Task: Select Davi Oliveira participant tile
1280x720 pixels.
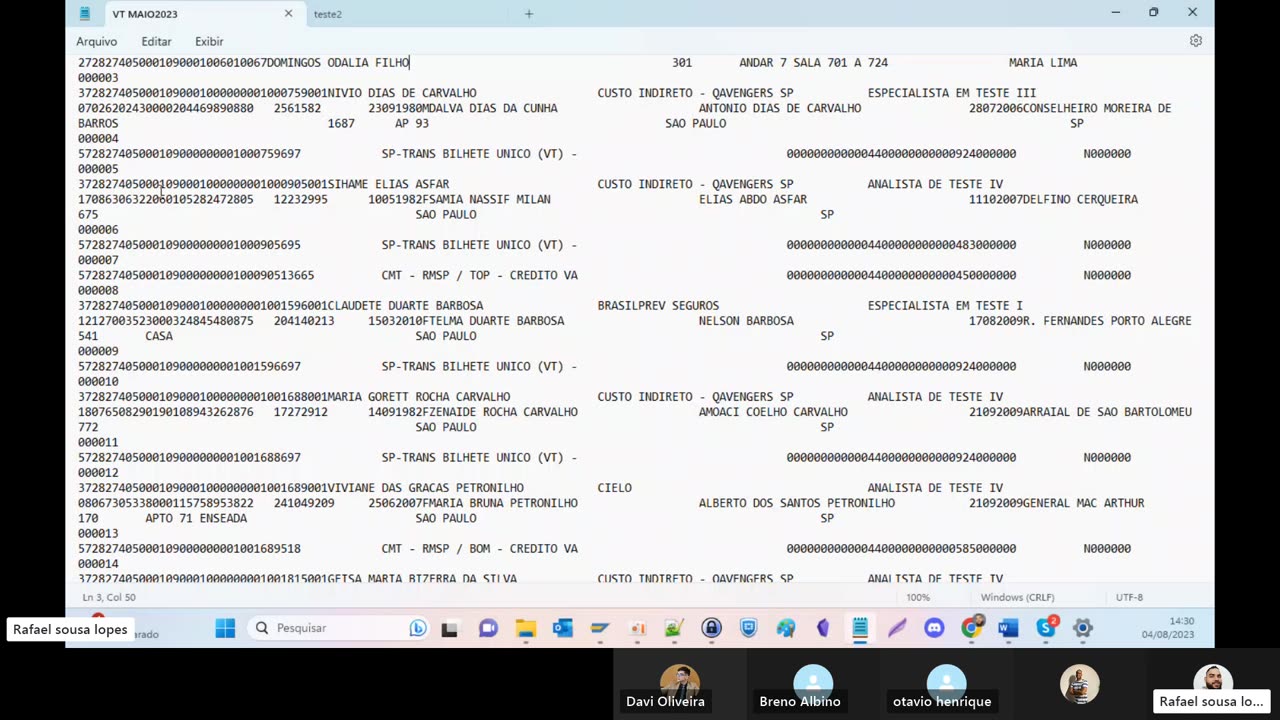Action: coord(680,685)
